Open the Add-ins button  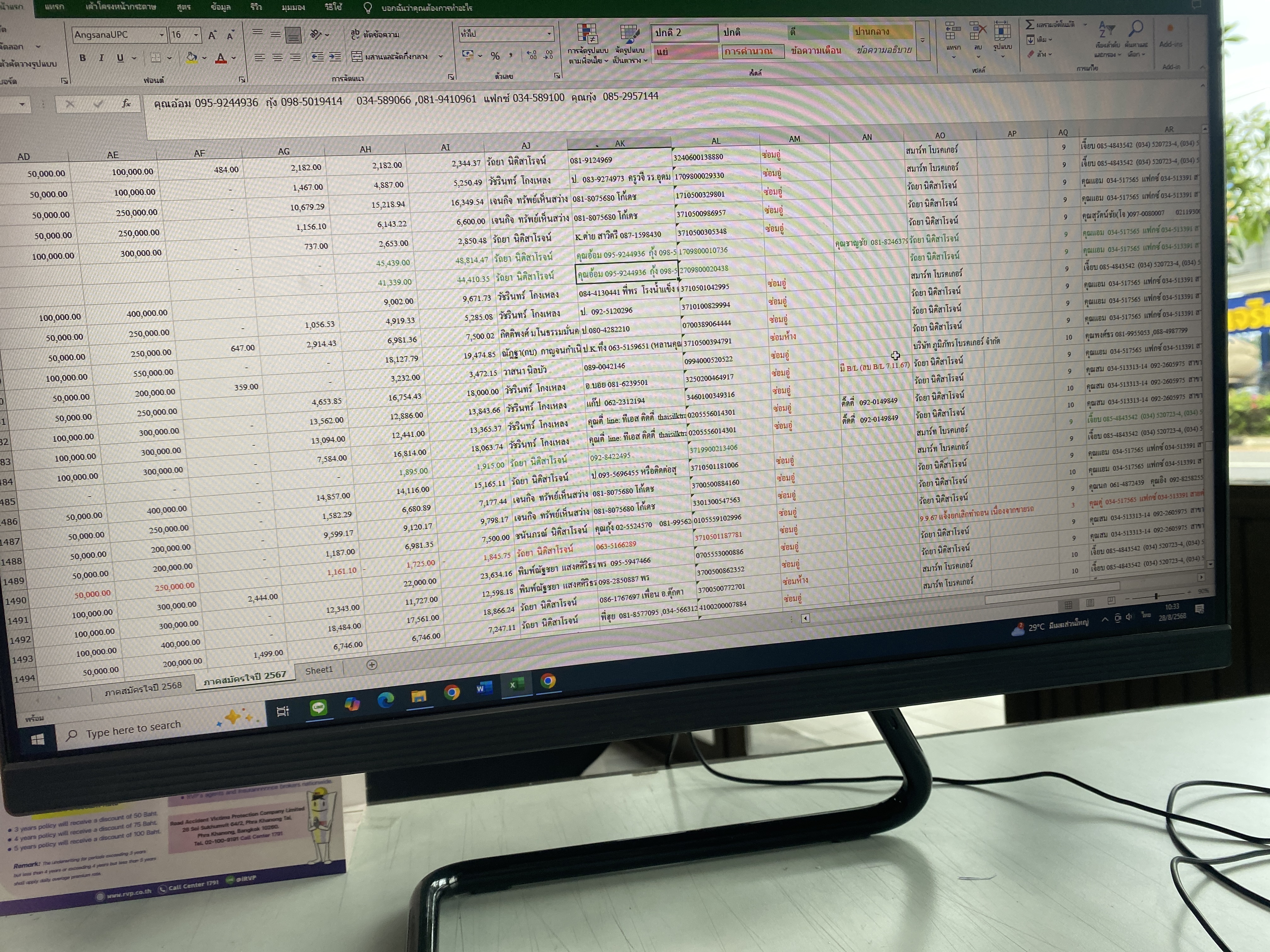1170,36
